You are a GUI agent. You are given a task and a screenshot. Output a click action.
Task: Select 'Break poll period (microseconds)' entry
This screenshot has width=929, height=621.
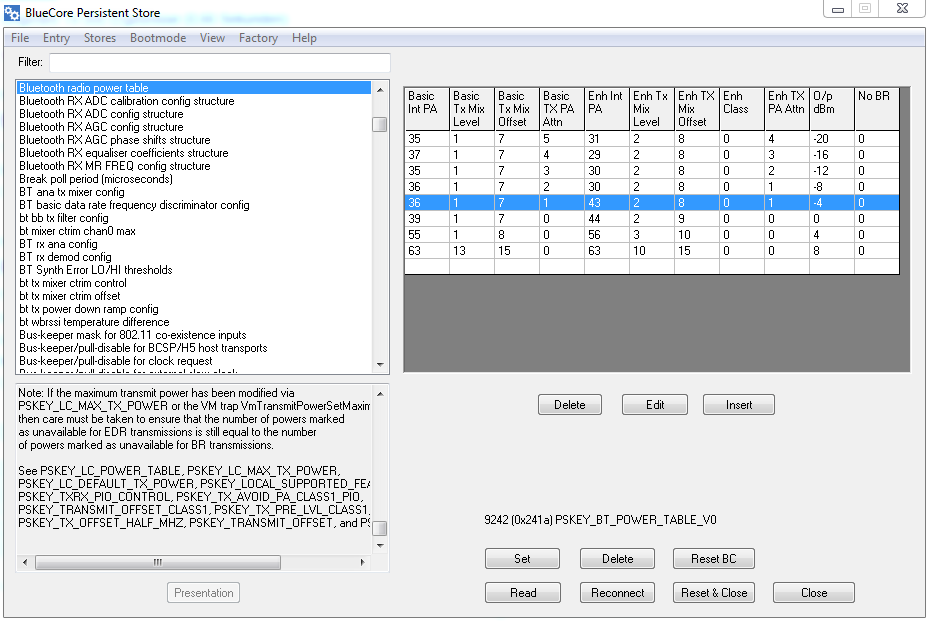96,179
